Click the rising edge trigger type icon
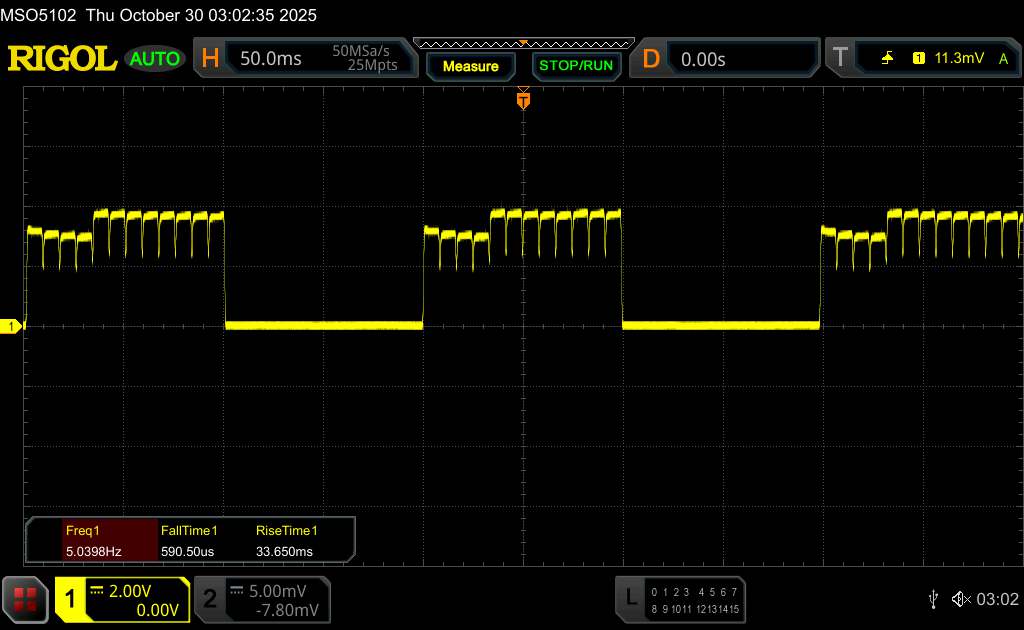 pyautogui.click(x=887, y=59)
